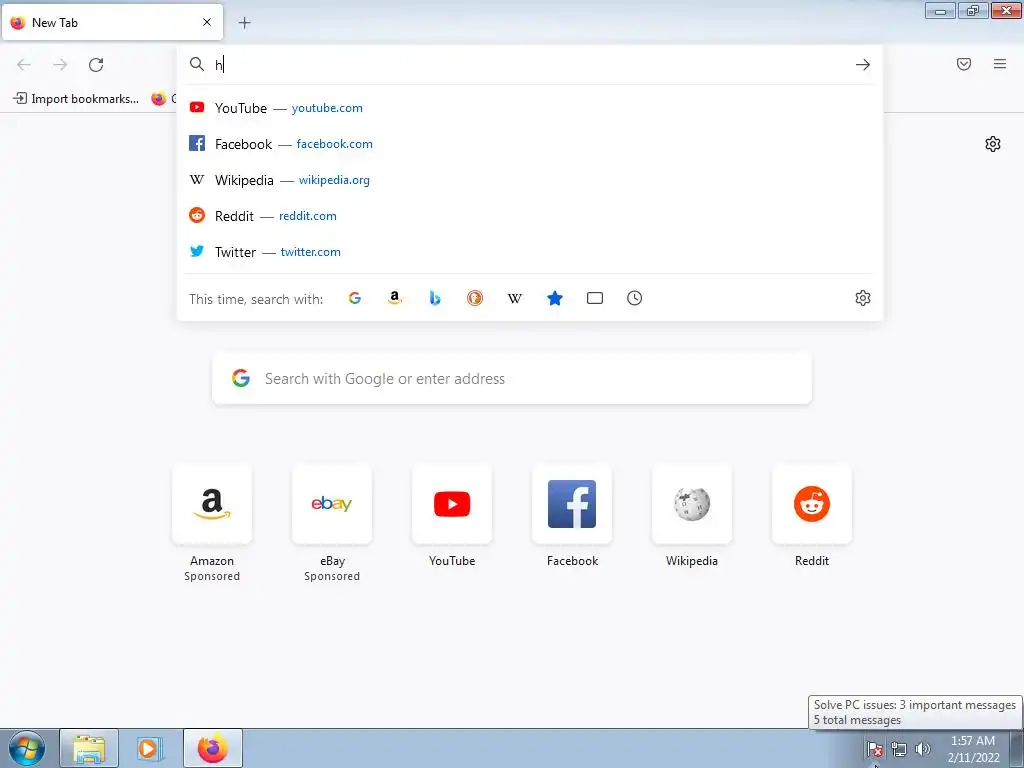Image resolution: width=1024 pixels, height=768 pixels.
Task: Search this time with Bing
Action: tap(435, 298)
